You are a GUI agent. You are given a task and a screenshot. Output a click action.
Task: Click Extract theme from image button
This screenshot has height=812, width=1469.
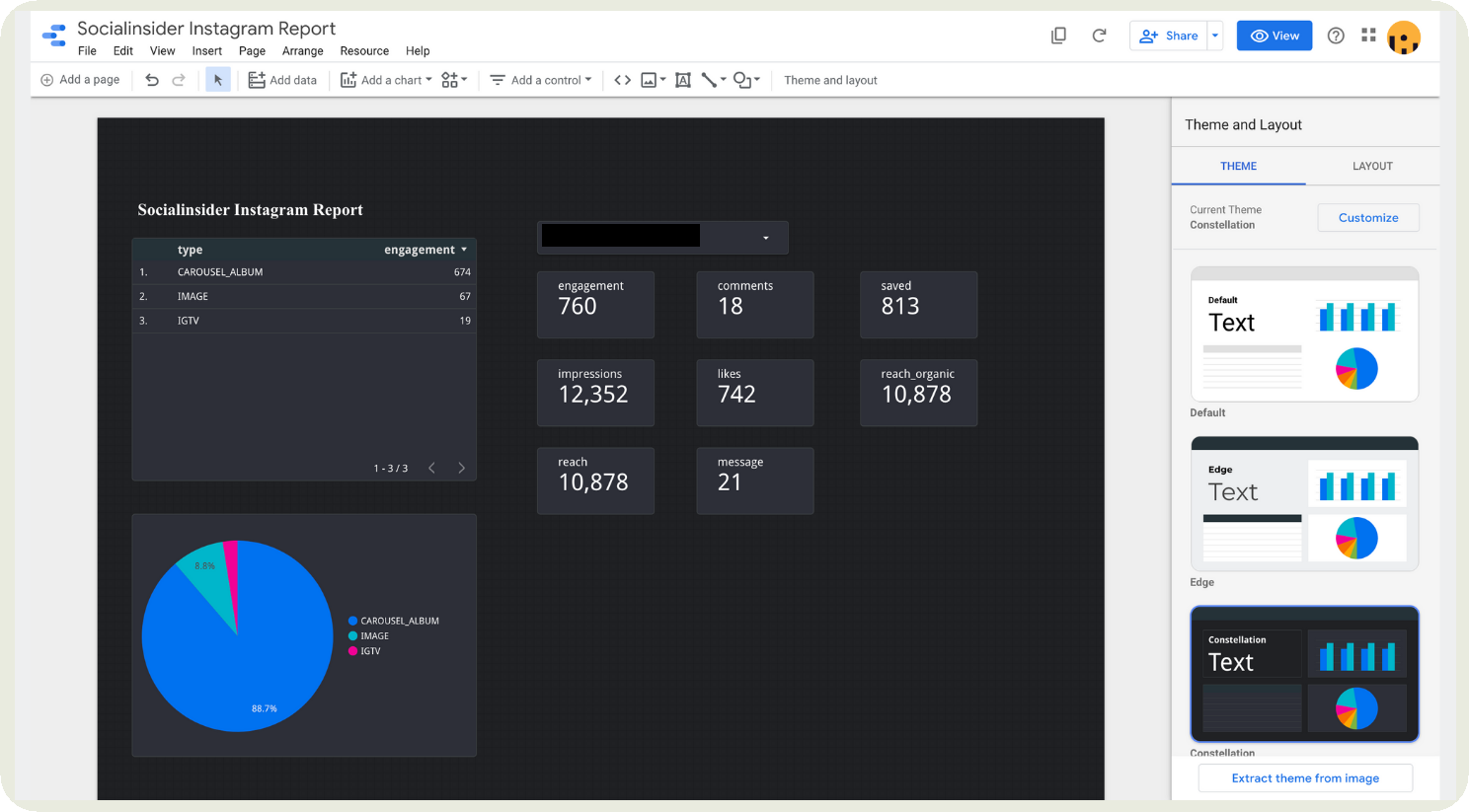1305,778
